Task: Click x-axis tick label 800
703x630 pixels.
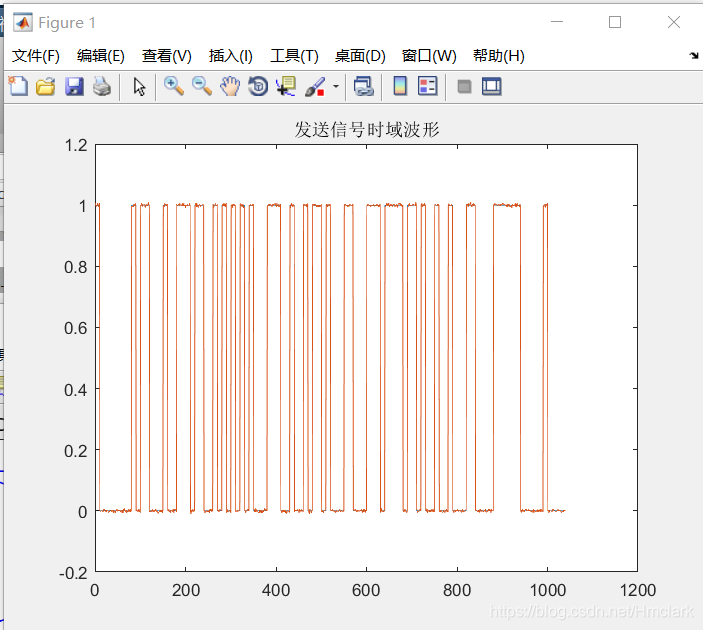Action: (x=457, y=590)
